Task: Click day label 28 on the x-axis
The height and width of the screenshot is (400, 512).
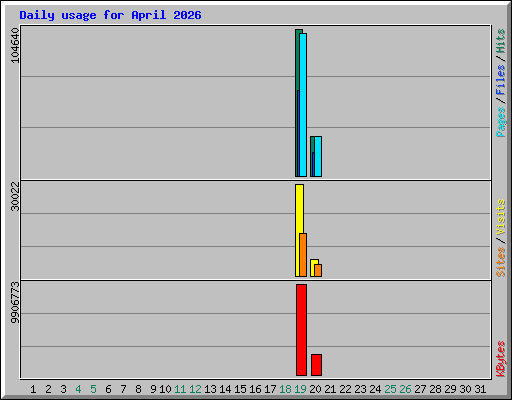Action: tap(435, 389)
